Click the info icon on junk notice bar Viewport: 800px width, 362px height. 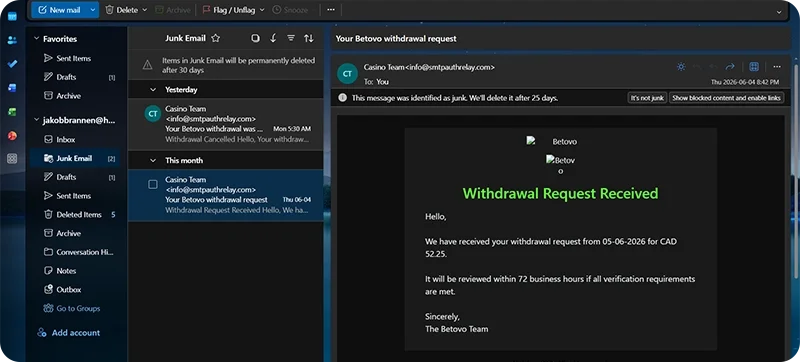click(342, 97)
